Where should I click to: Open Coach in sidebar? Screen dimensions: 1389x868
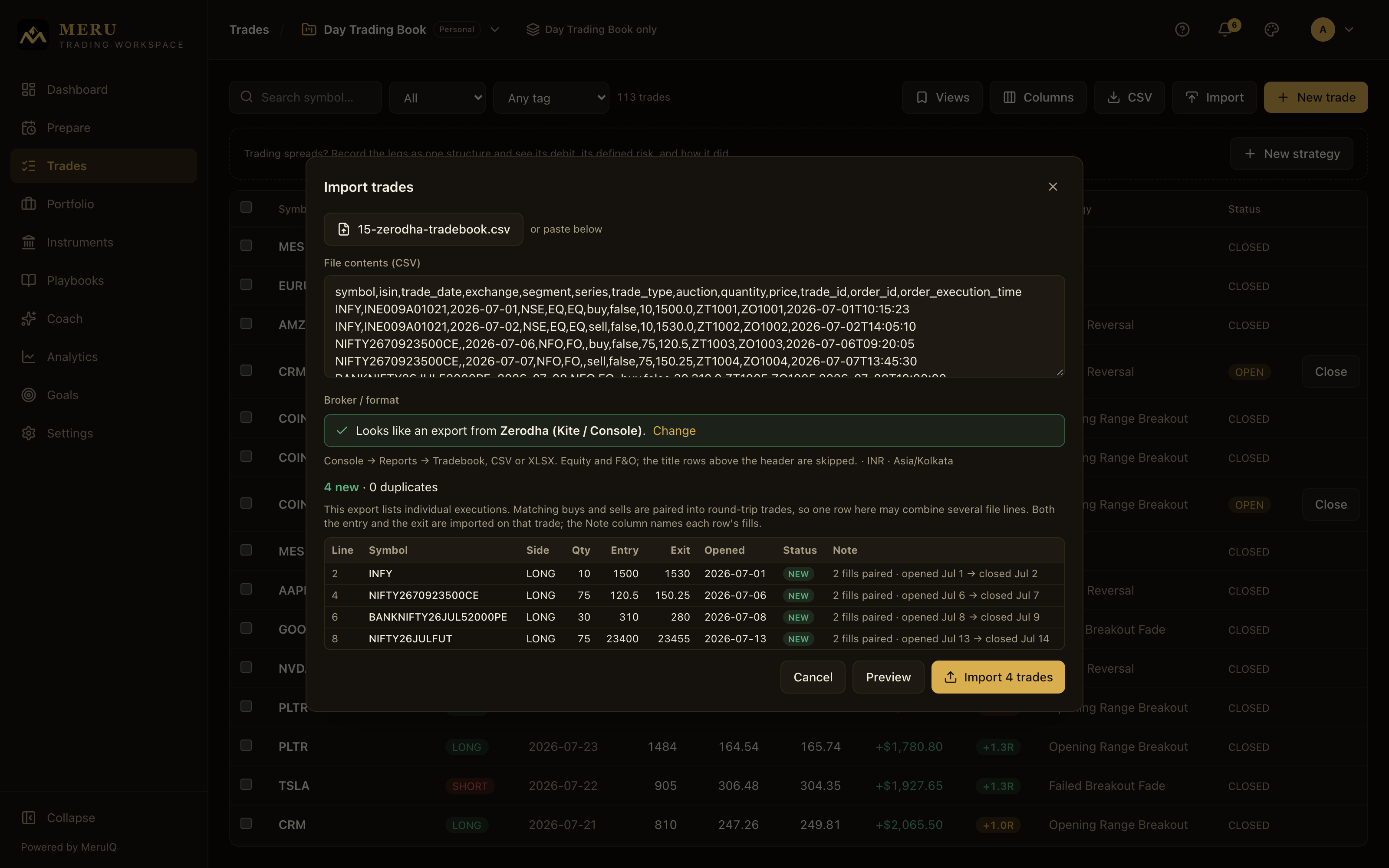coord(103,319)
